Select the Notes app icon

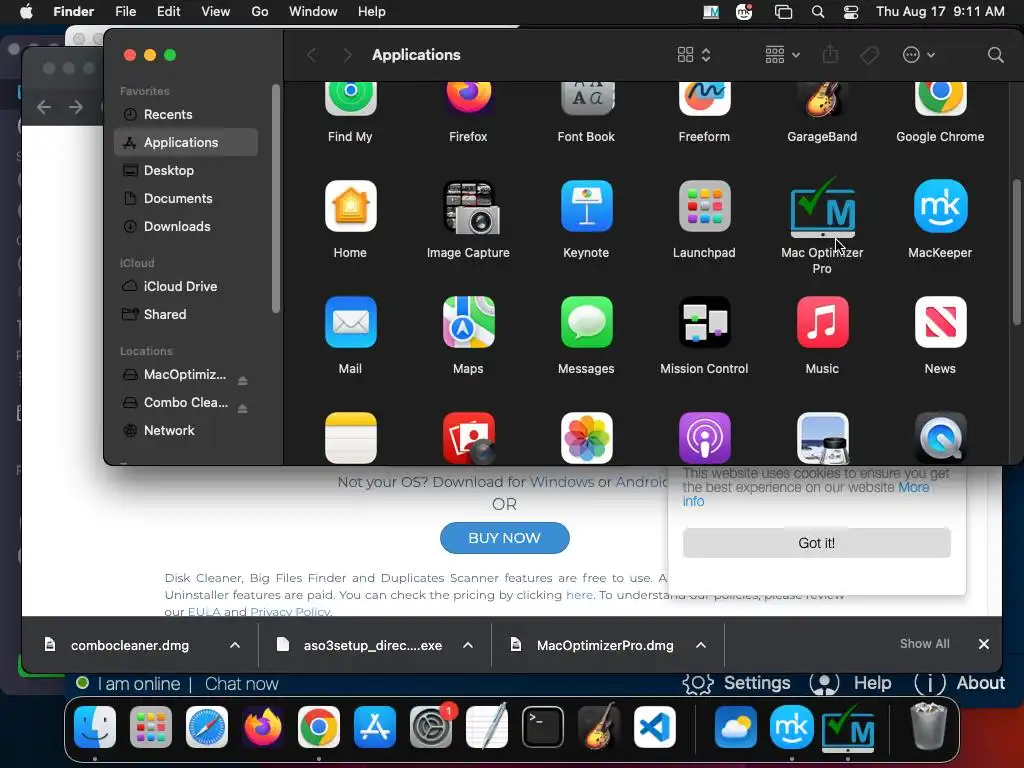[x=351, y=438]
